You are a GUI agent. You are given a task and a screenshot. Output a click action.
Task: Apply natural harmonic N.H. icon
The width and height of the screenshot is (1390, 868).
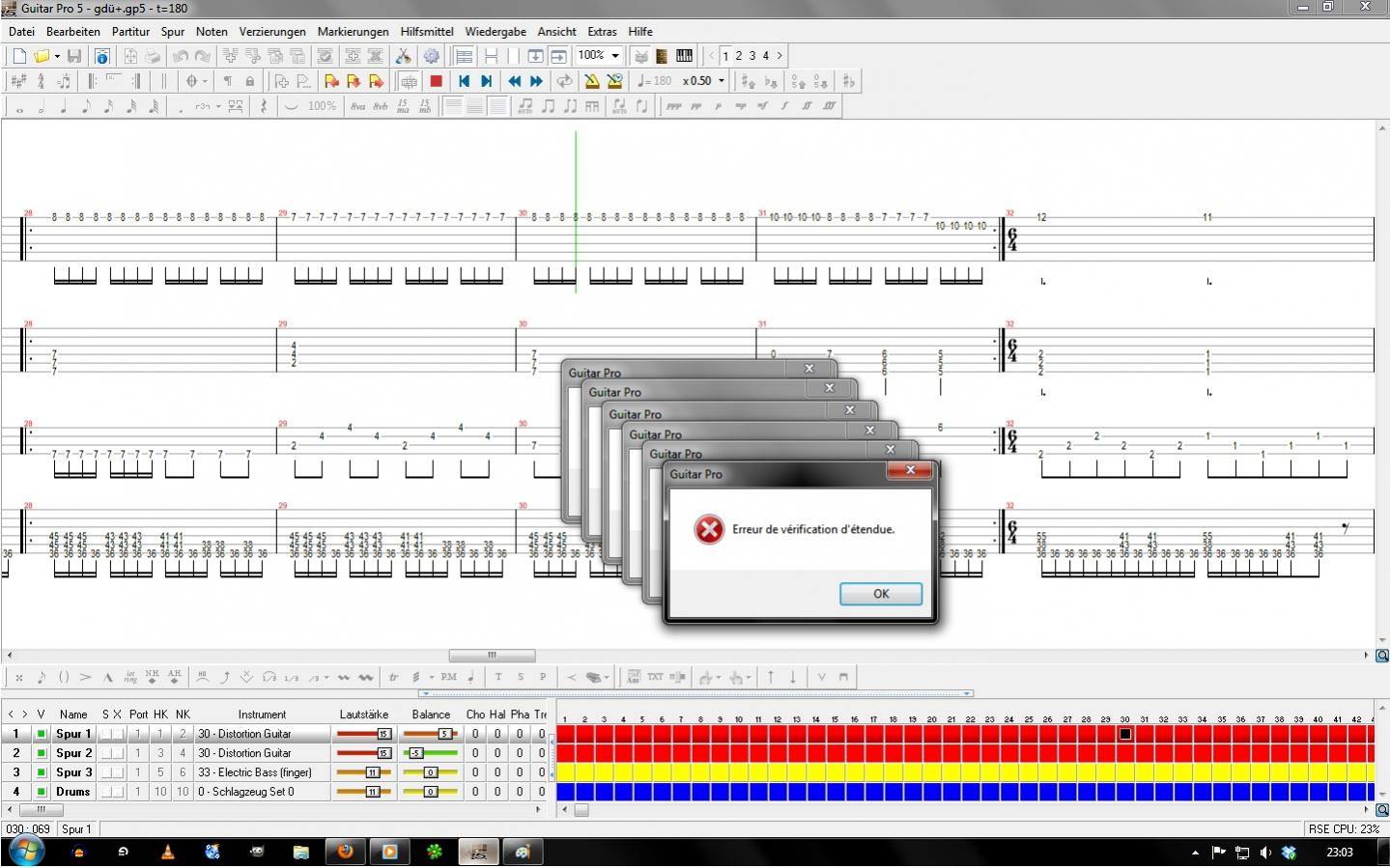[152, 677]
